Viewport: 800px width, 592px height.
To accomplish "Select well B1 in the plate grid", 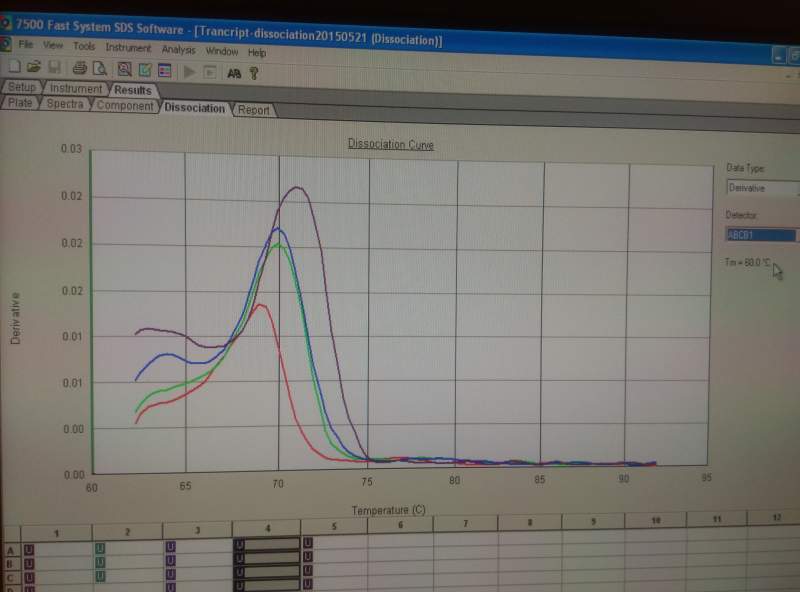I will tap(56, 563).
